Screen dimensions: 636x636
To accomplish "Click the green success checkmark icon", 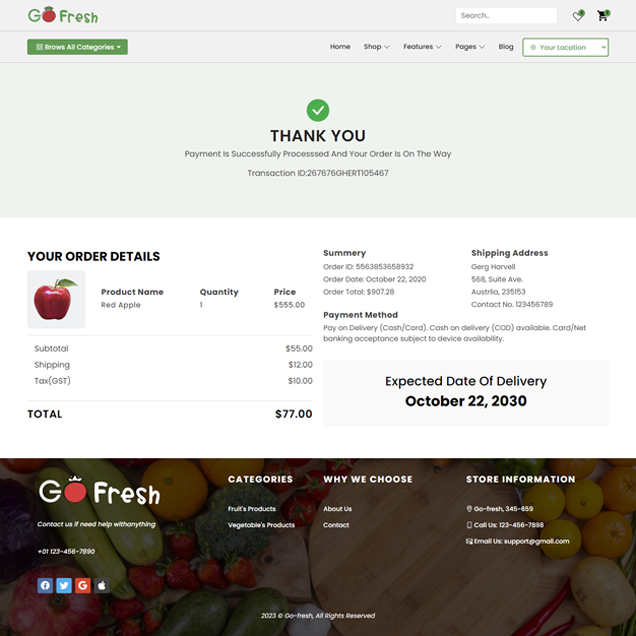I will [318, 110].
